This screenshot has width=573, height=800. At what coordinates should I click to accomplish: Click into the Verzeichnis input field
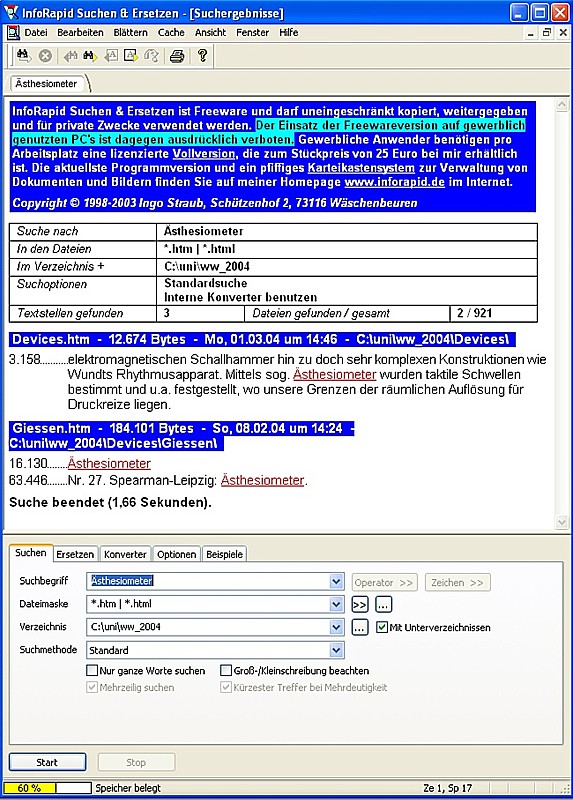coord(208,627)
